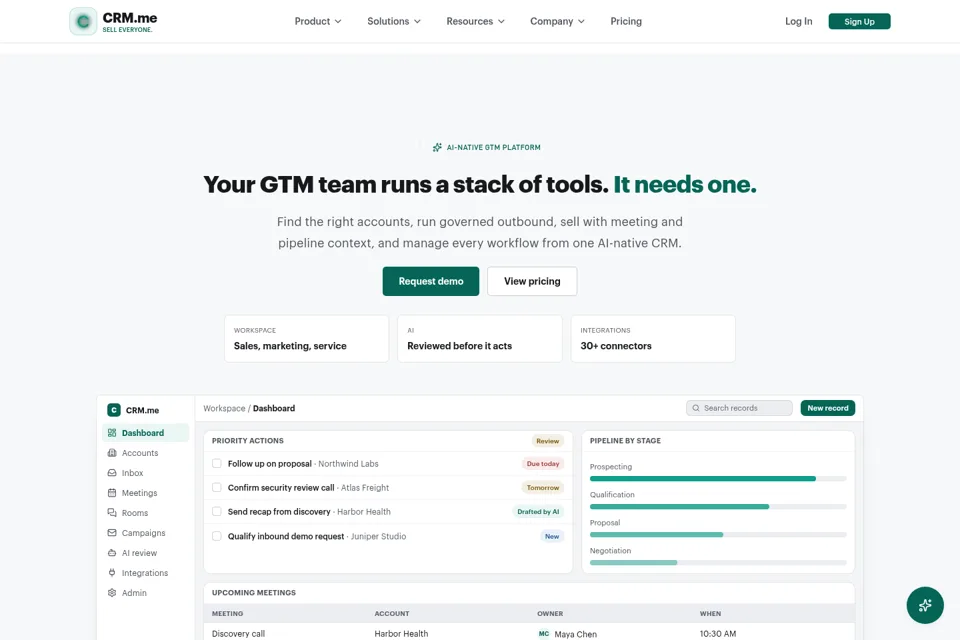The image size is (960, 640).
Task: Click the Meetings calendar icon in sidebar
Action: [x=112, y=493]
